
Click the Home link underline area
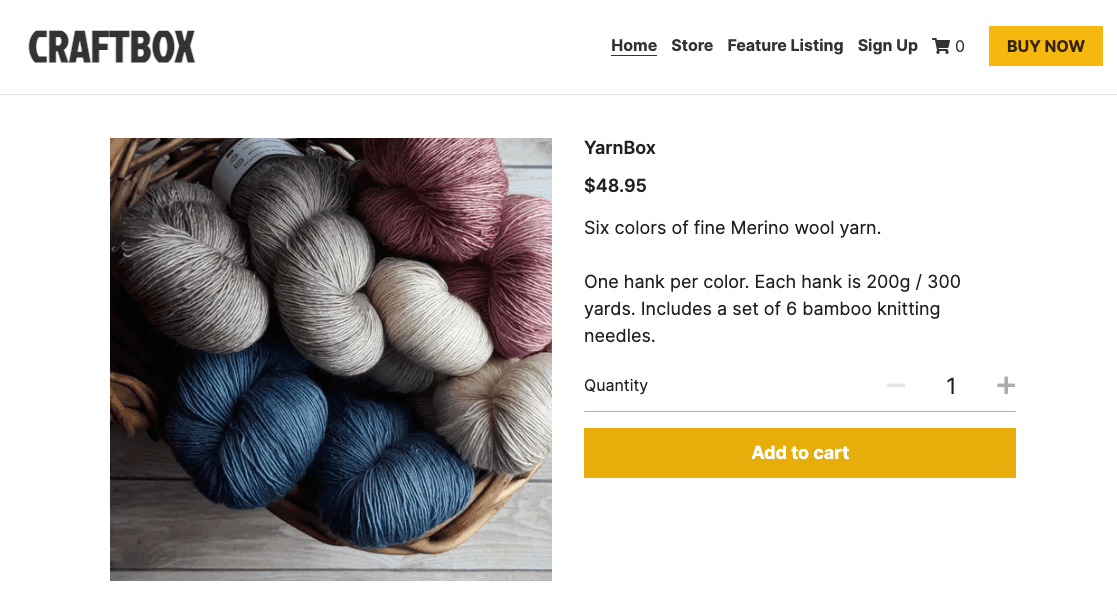pos(634,57)
